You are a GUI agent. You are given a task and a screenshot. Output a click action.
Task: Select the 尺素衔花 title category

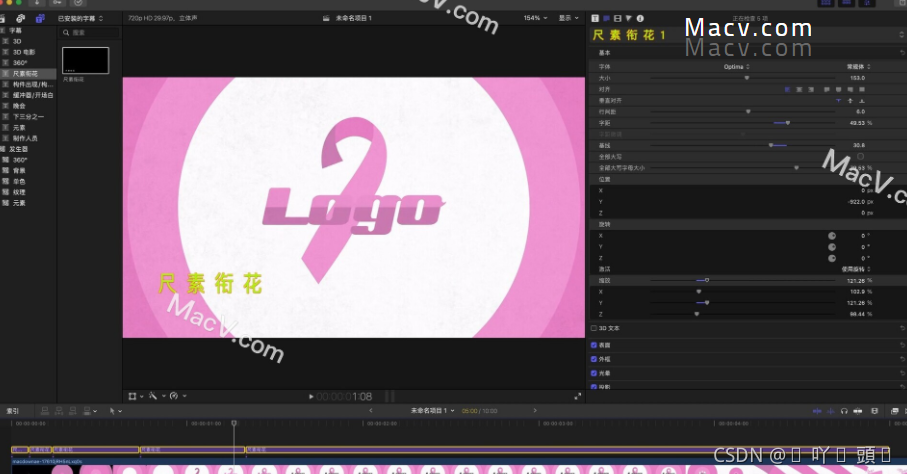point(25,74)
